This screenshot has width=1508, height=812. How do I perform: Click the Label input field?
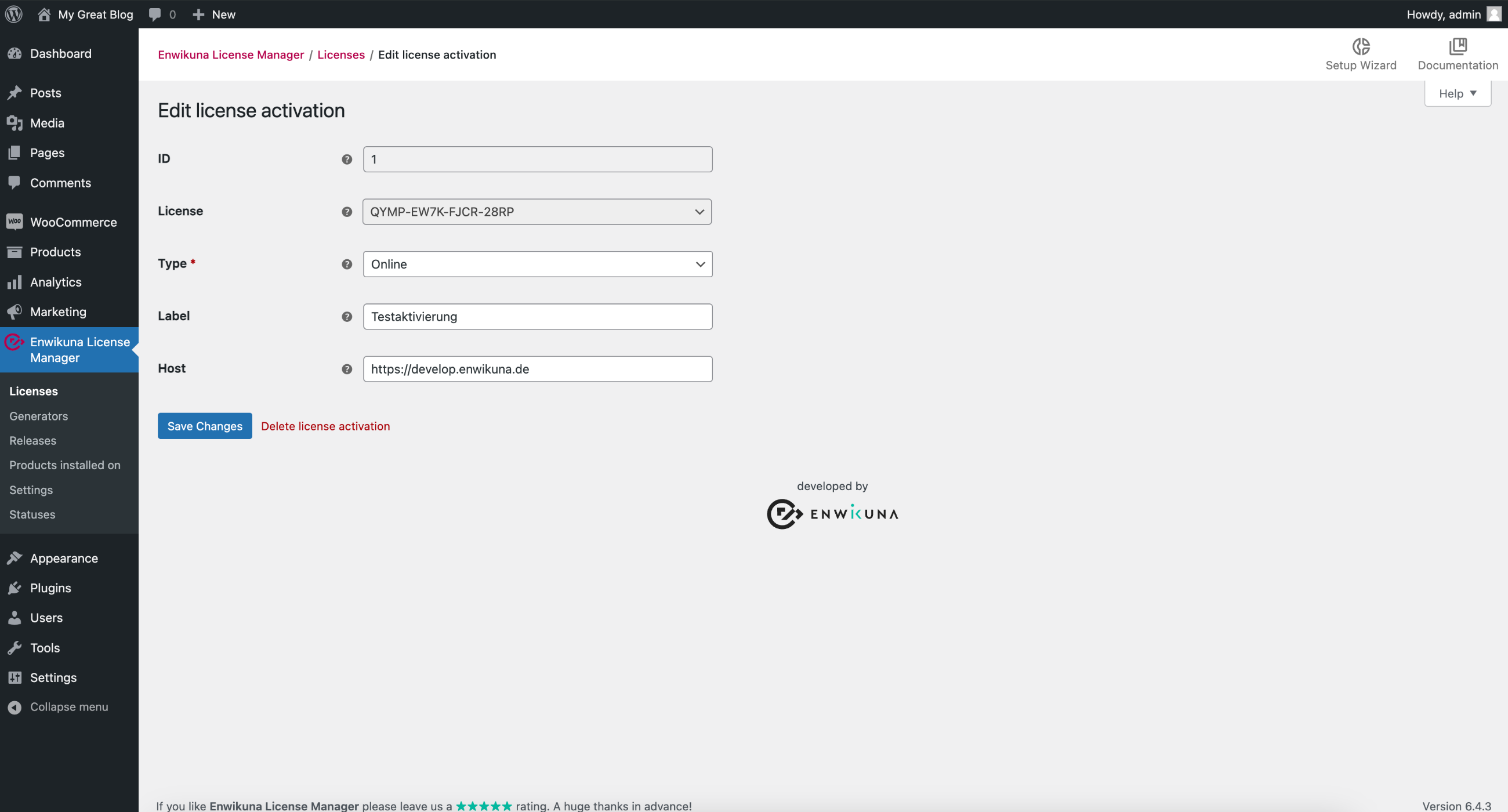pyautogui.click(x=538, y=316)
